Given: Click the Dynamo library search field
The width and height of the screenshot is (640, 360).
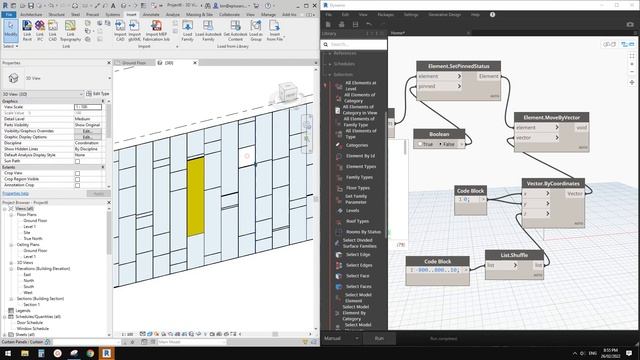Looking at the screenshot, I should click(x=354, y=44).
